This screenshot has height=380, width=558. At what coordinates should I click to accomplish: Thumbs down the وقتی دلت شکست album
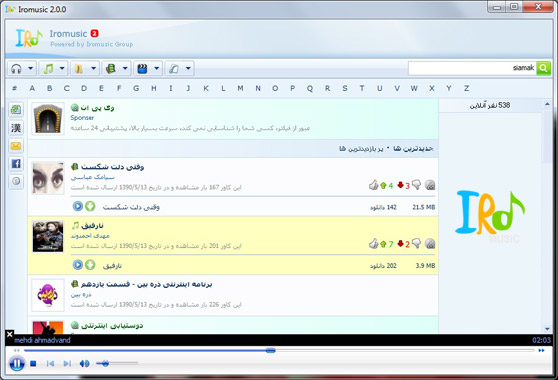click(x=416, y=185)
